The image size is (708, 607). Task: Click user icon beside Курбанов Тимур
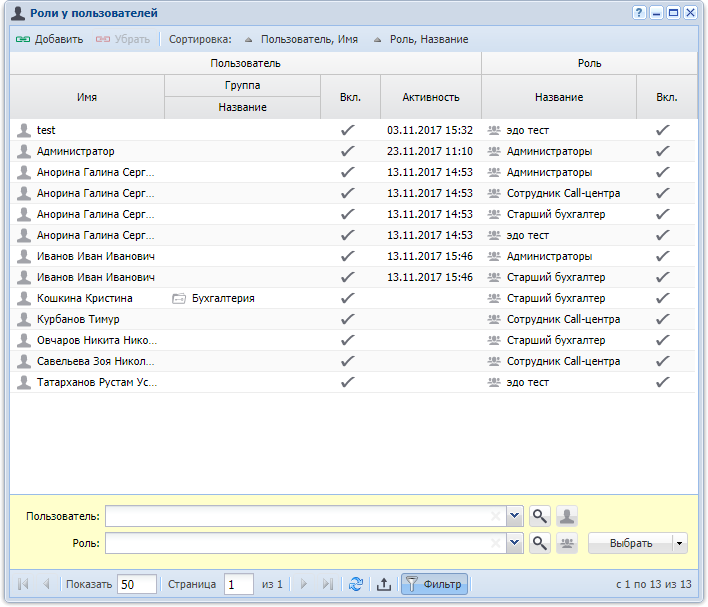point(23,319)
